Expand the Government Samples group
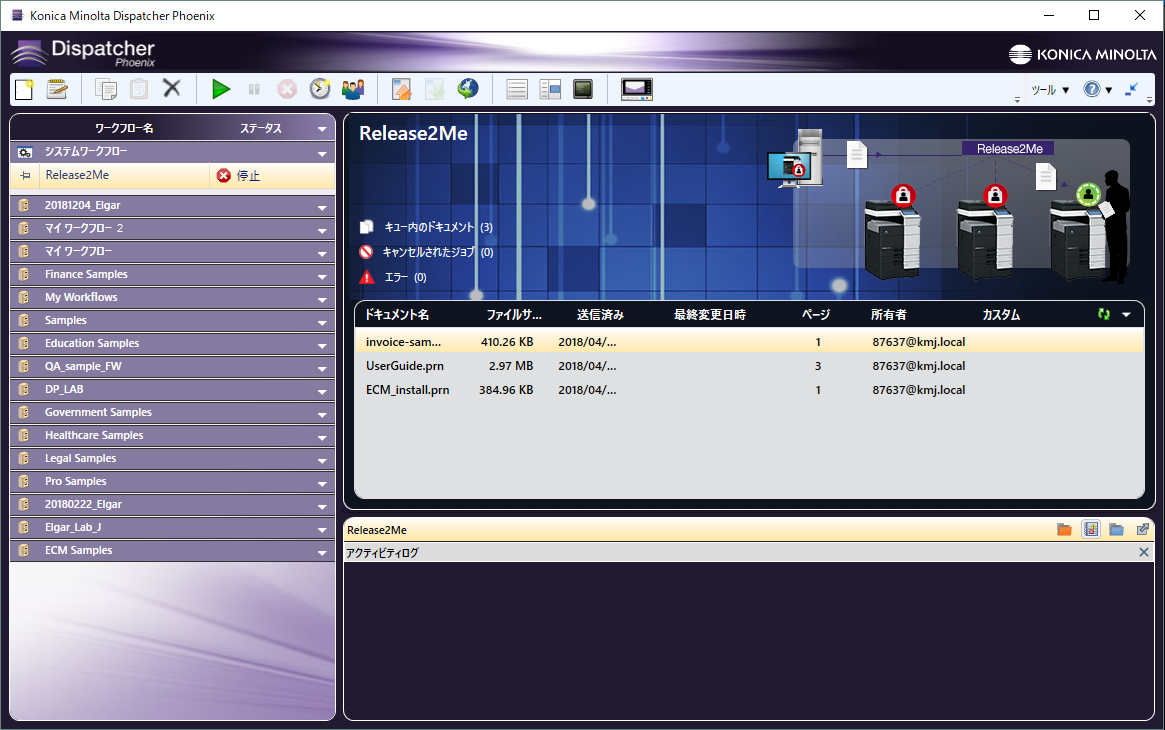The image size is (1165, 730). click(x=322, y=414)
